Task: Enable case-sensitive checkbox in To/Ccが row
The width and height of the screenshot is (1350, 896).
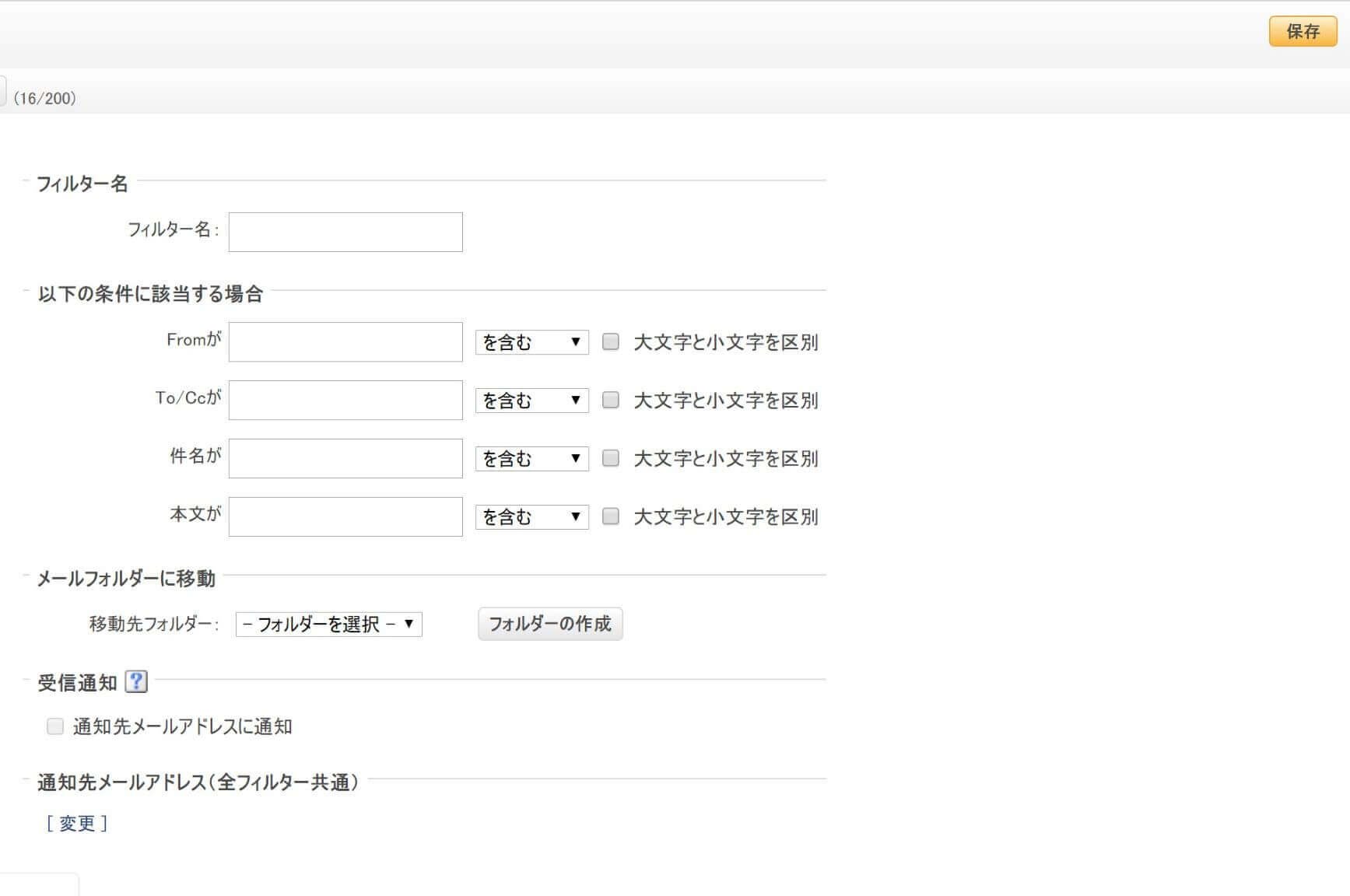Action: pyautogui.click(x=611, y=400)
